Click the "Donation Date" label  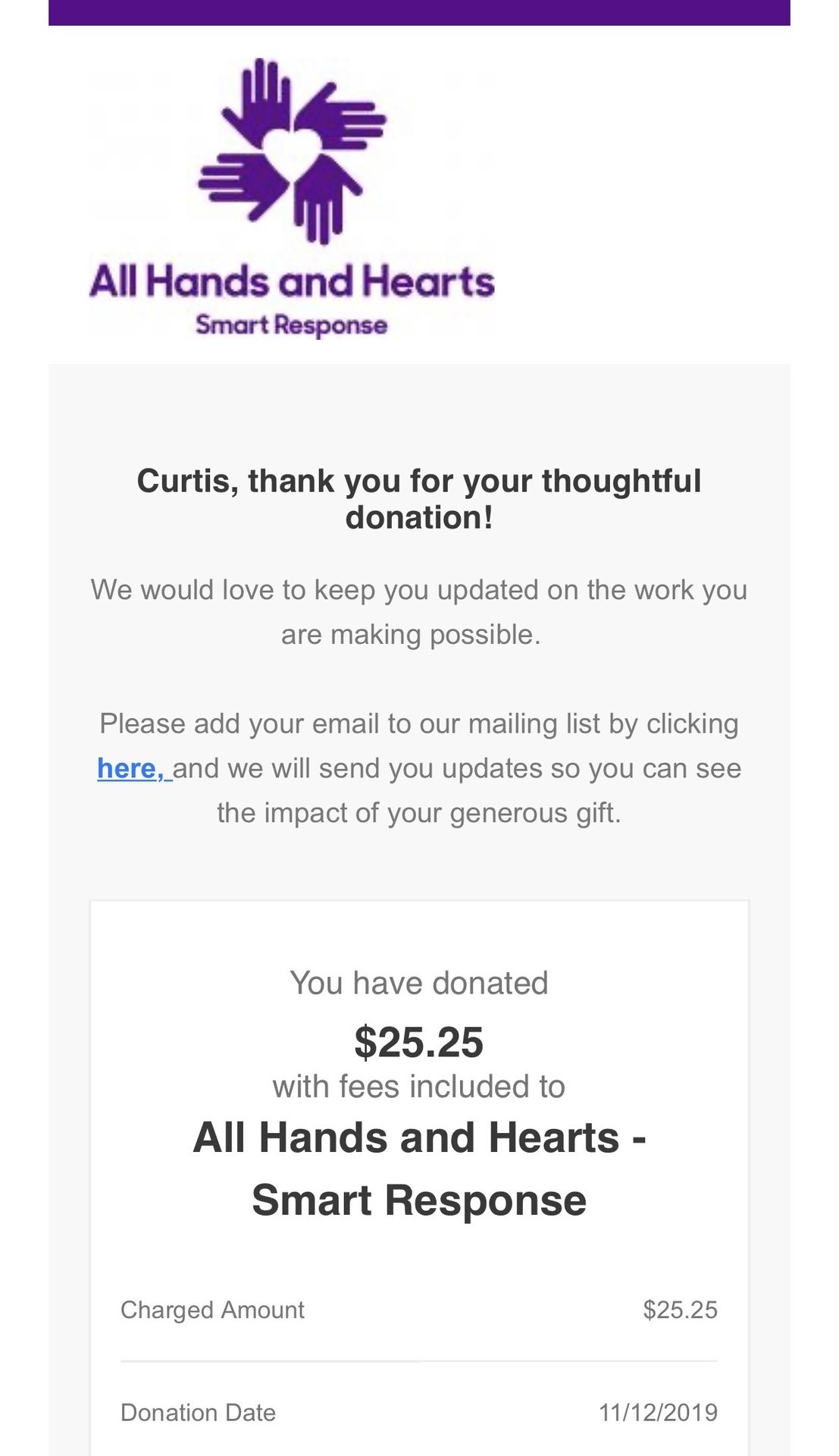(198, 1412)
